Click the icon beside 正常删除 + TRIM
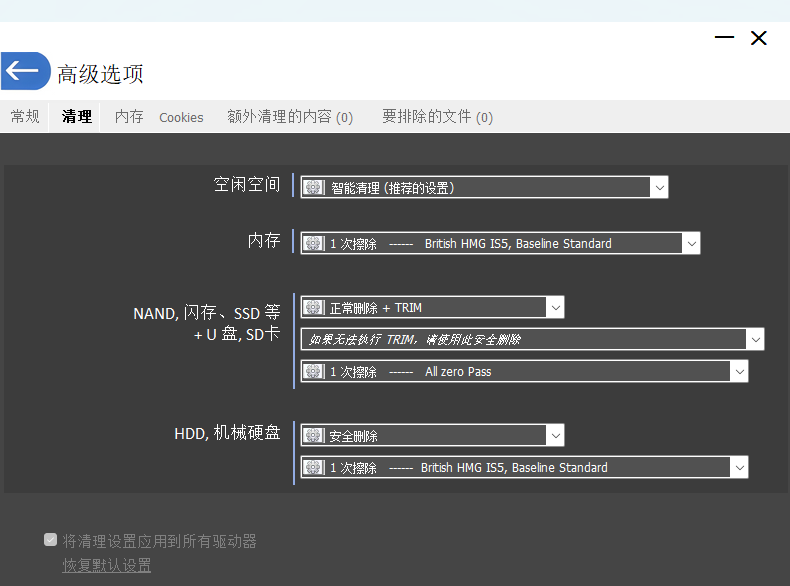 pyautogui.click(x=314, y=308)
